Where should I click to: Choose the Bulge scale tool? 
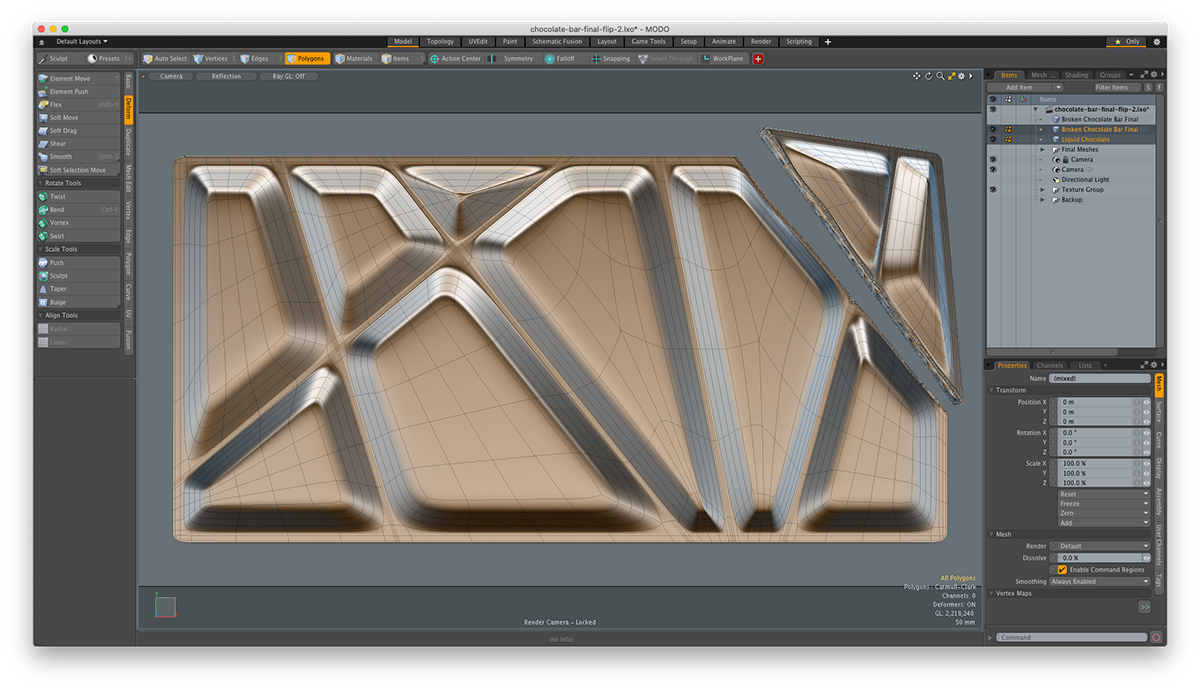pyautogui.click(x=57, y=302)
